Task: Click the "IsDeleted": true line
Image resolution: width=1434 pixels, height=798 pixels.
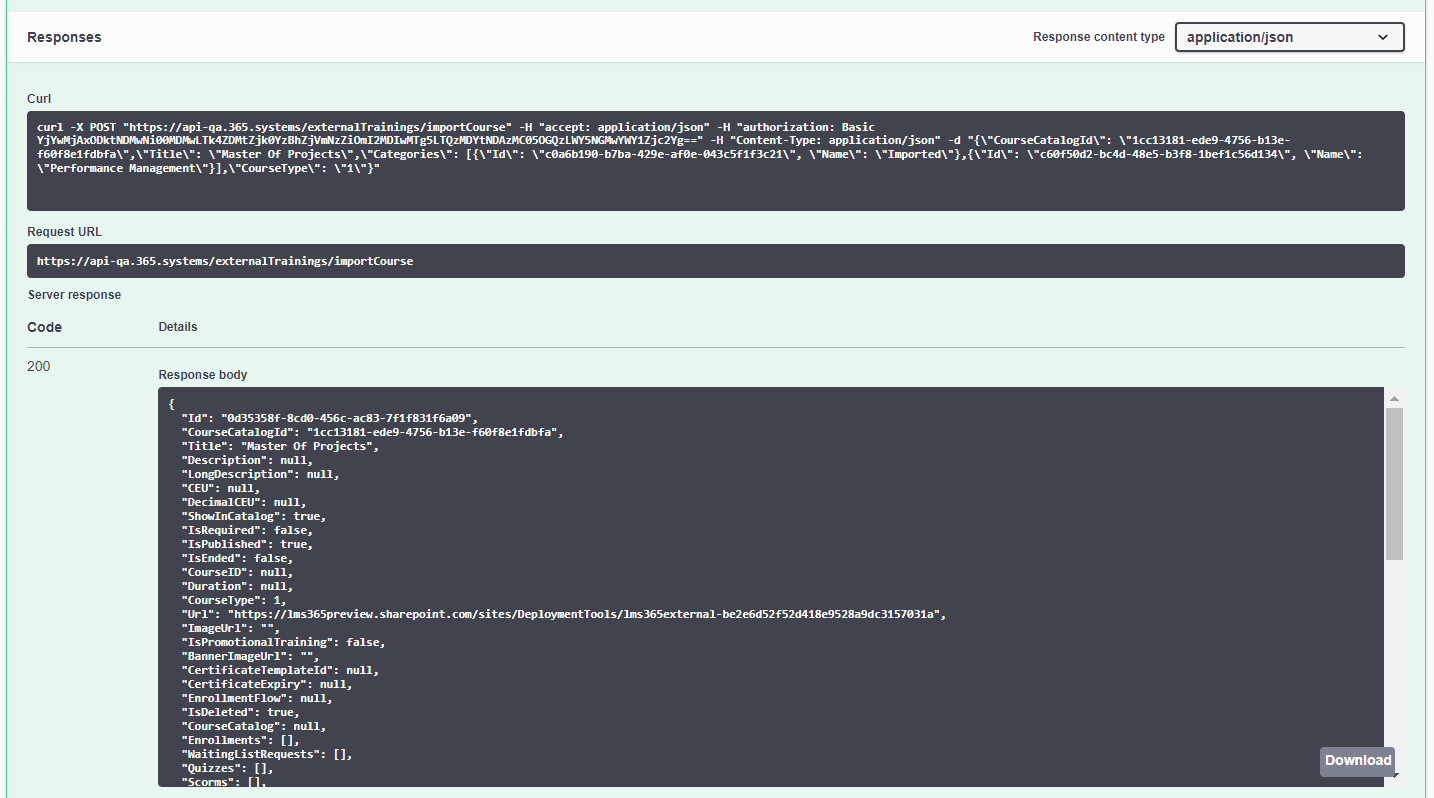Action: click(240, 712)
